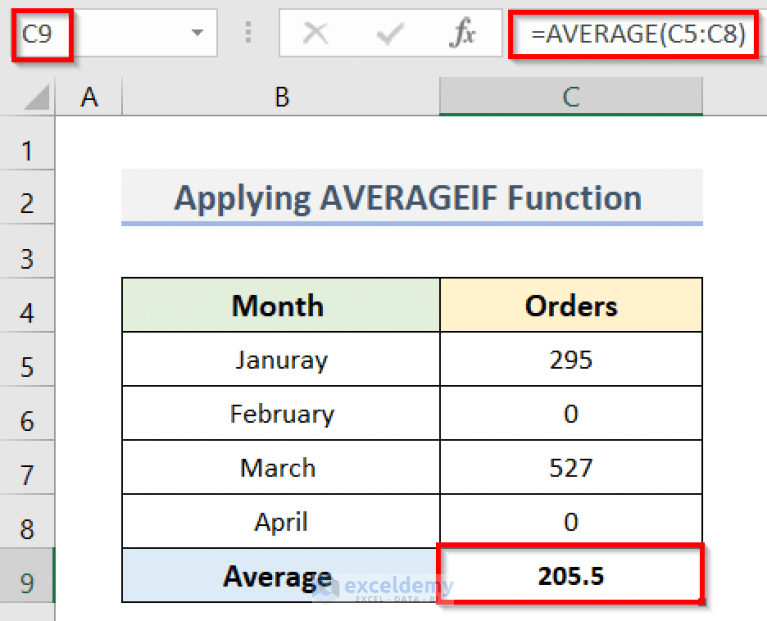Select column A header

(89, 96)
